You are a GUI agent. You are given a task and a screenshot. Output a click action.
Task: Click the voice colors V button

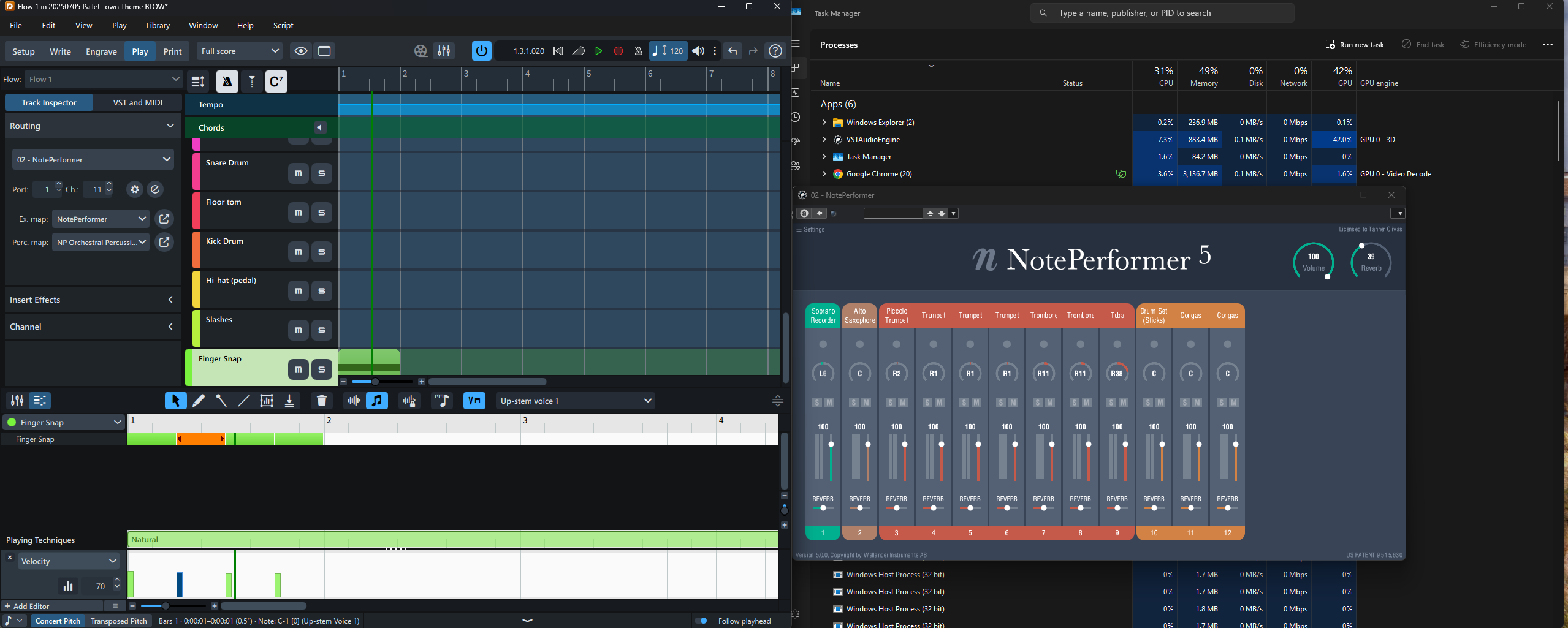tap(474, 401)
